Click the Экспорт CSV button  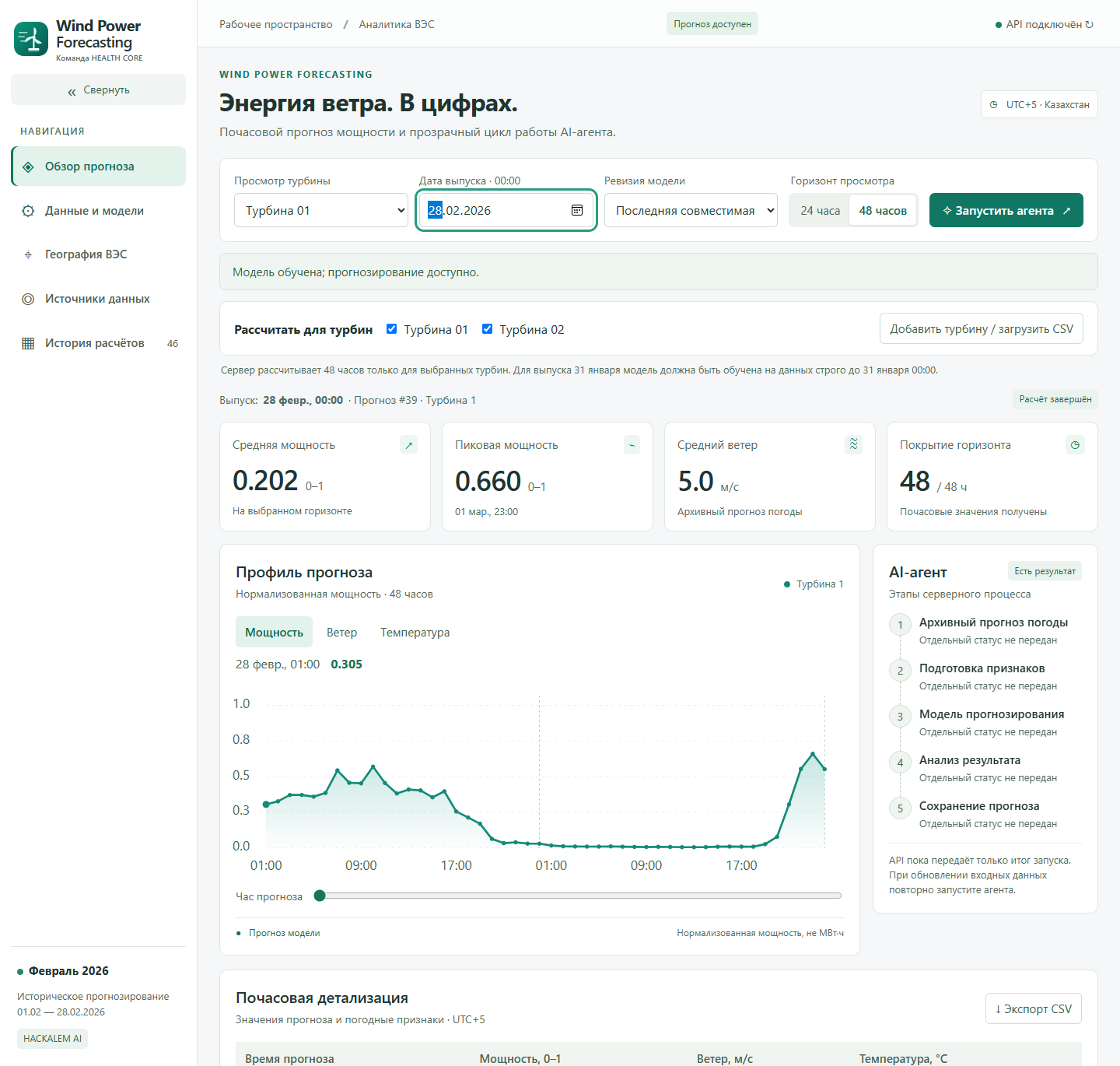pos(1033,1008)
